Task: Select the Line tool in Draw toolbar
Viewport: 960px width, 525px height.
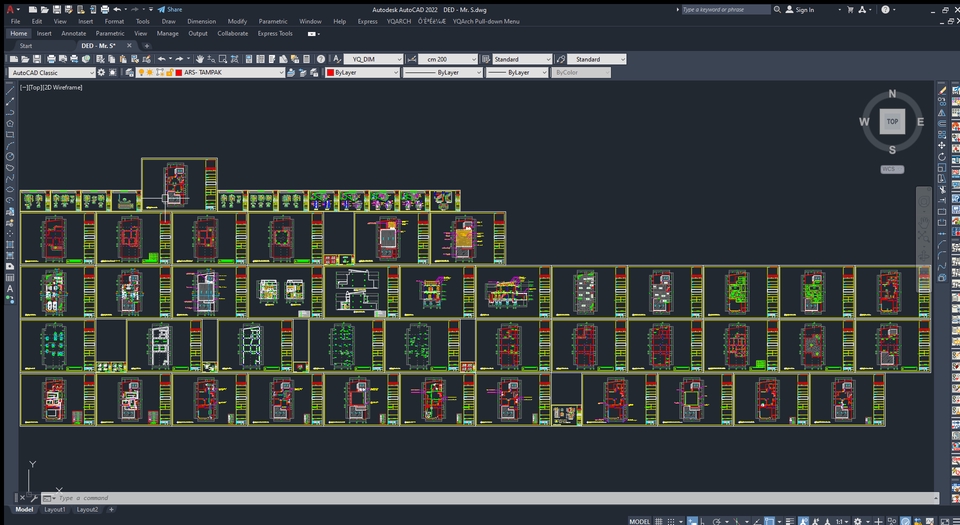Action: (10, 90)
